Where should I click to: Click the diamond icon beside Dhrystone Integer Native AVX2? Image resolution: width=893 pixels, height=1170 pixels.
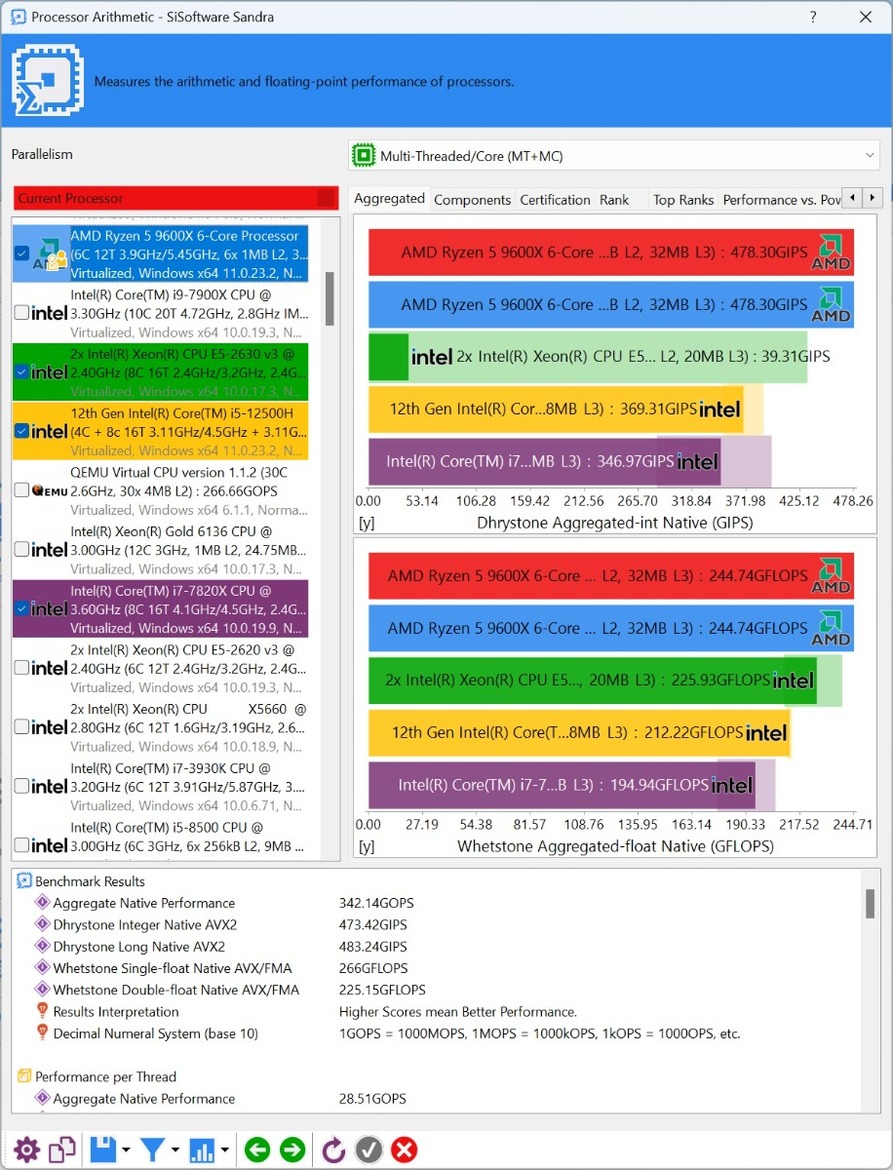[43, 925]
